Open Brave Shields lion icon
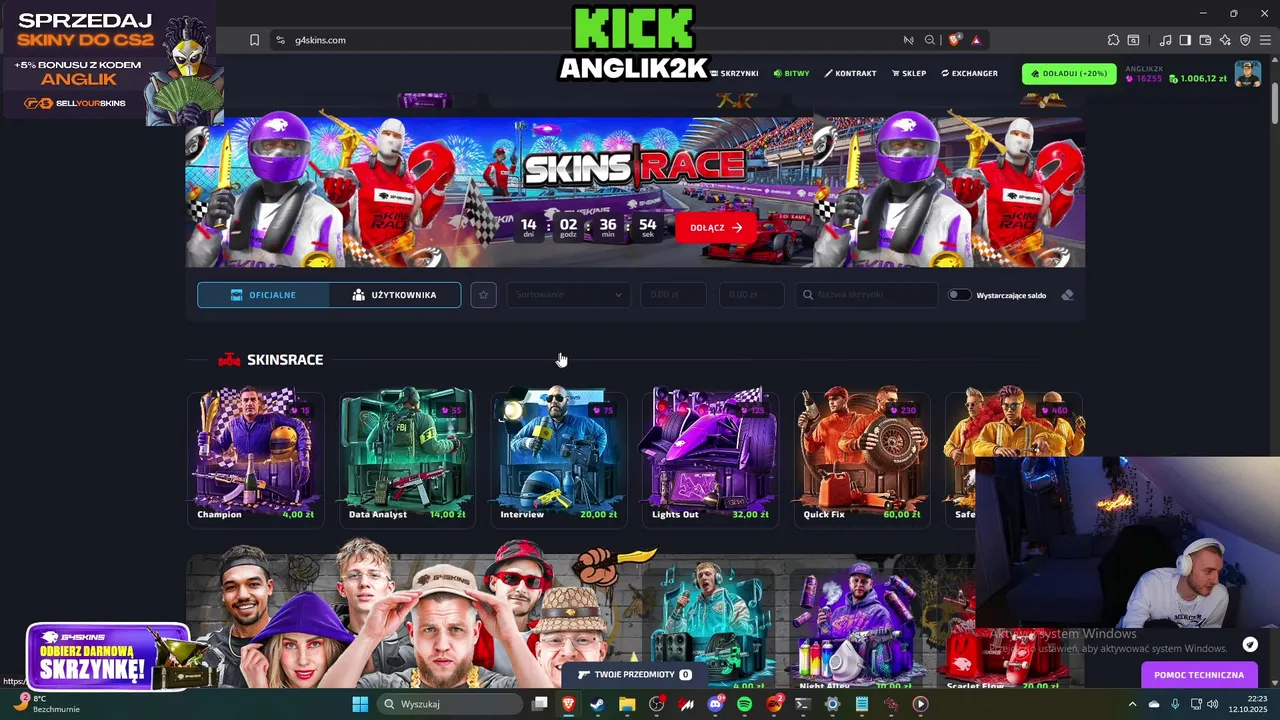1280x720 pixels. coord(955,40)
